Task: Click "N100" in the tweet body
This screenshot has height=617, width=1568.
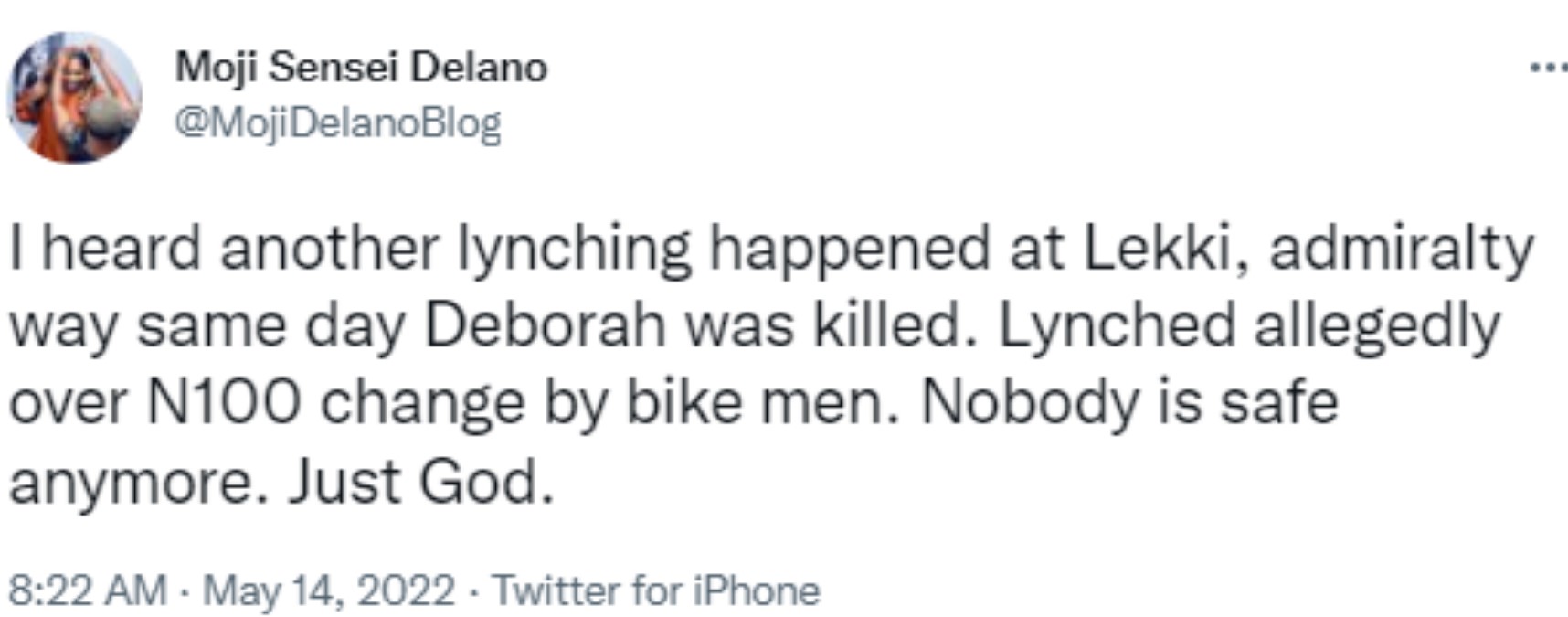Action: pyautogui.click(x=223, y=402)
